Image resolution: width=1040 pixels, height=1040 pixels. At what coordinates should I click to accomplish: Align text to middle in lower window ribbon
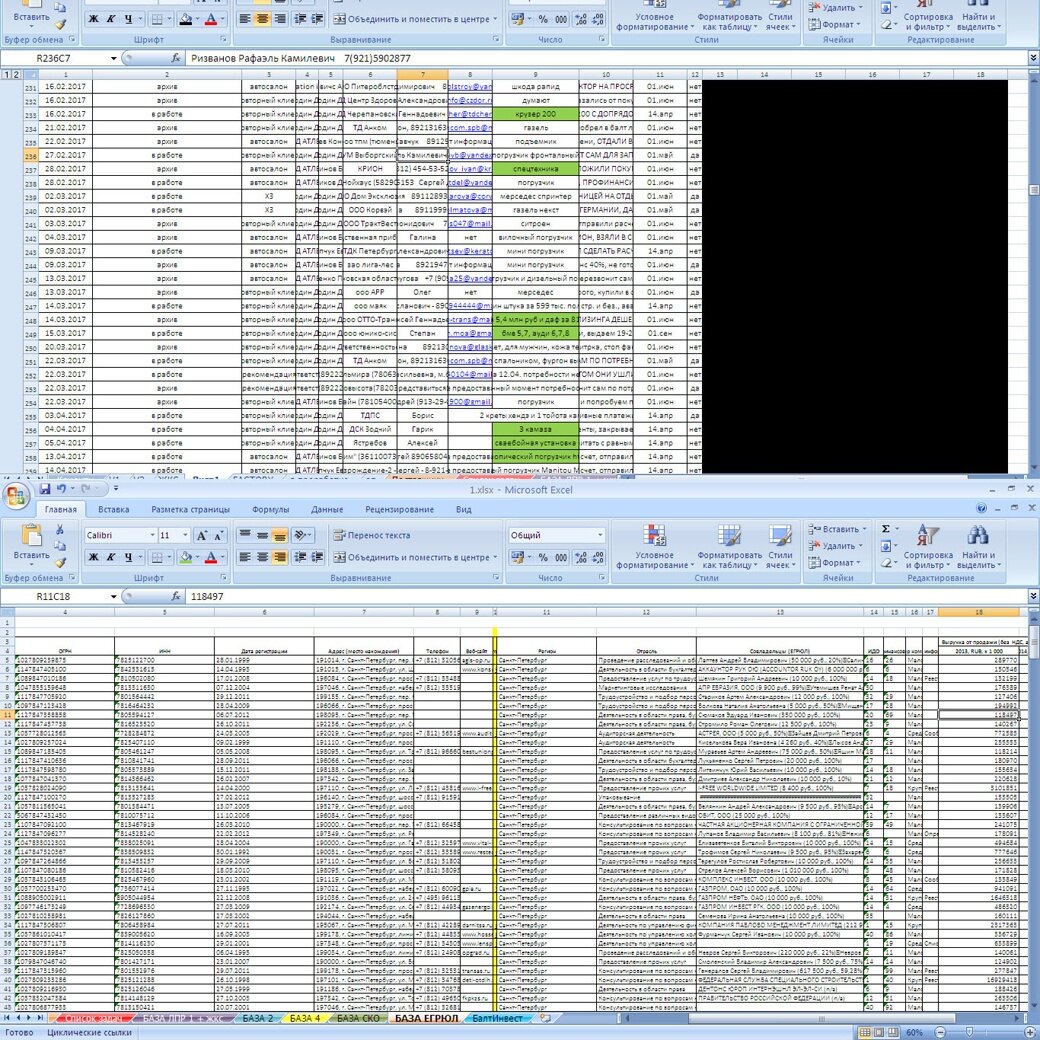tap(263, 535)
